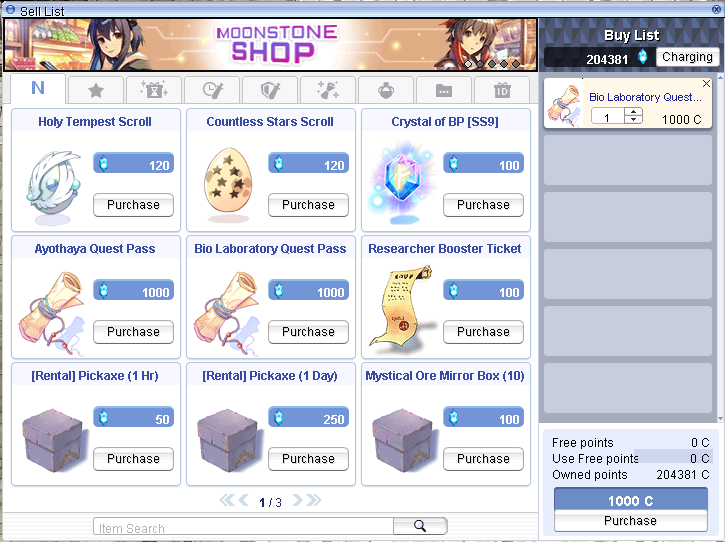Remove Bio Laboratory Quest from buy list
The height and width of the screenshot is (542, 725).
click(706, 84)
